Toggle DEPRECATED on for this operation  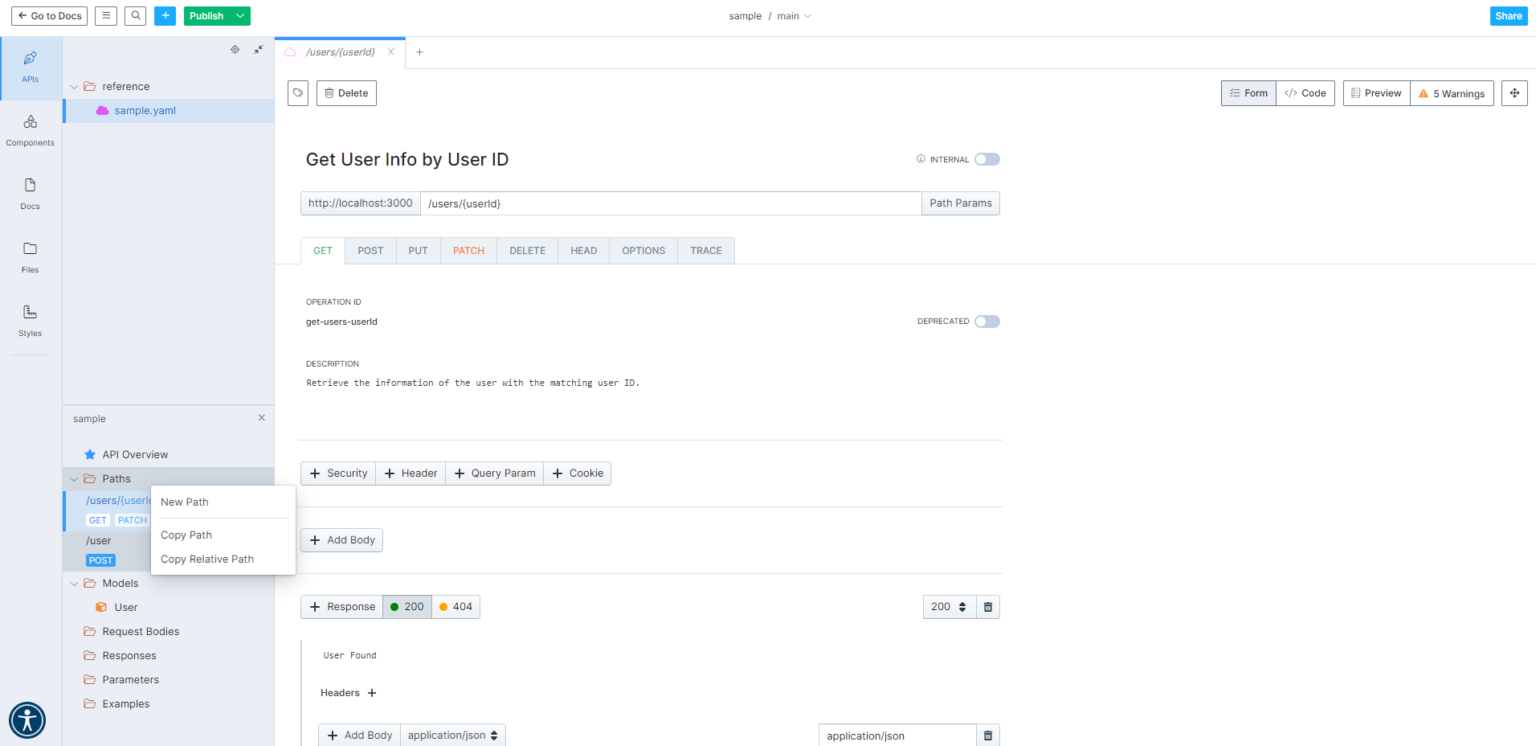point(987,321)
